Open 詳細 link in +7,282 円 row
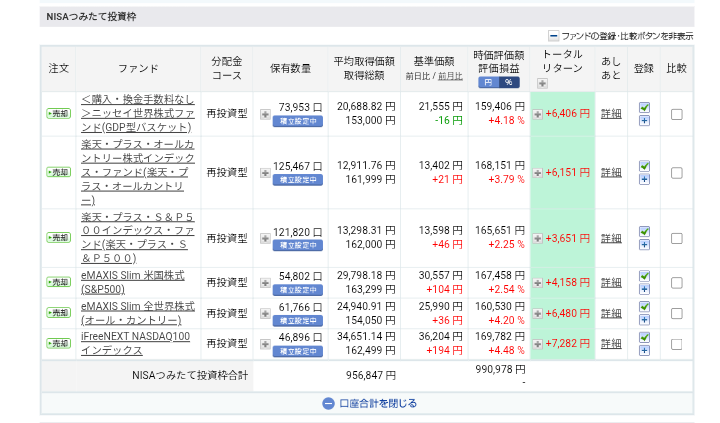 [x=611, y=344]
